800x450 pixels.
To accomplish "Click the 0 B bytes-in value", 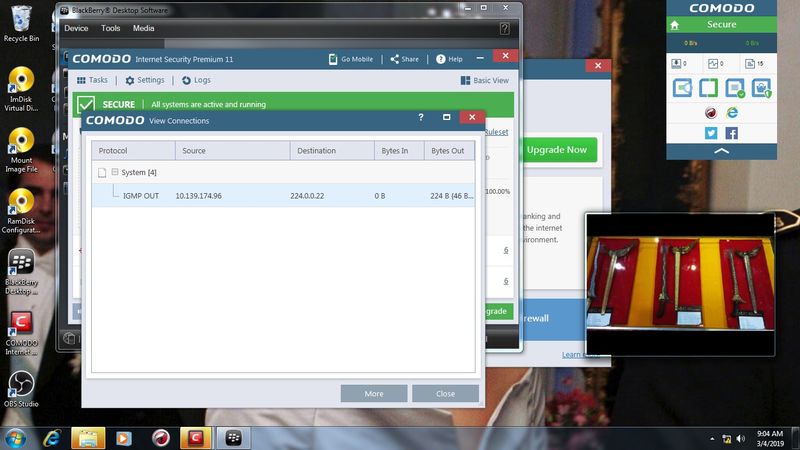I will (380, 196).
